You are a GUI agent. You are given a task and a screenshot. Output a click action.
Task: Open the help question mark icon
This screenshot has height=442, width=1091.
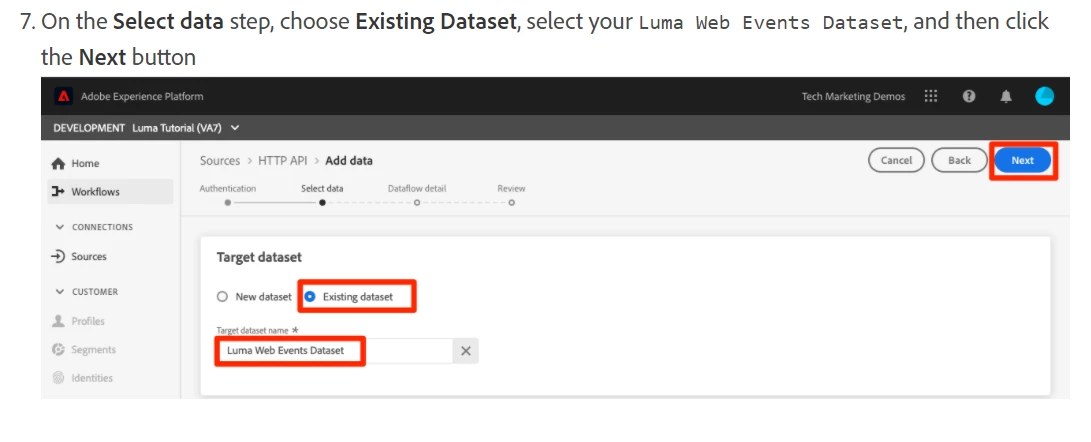tap(969, 96)
